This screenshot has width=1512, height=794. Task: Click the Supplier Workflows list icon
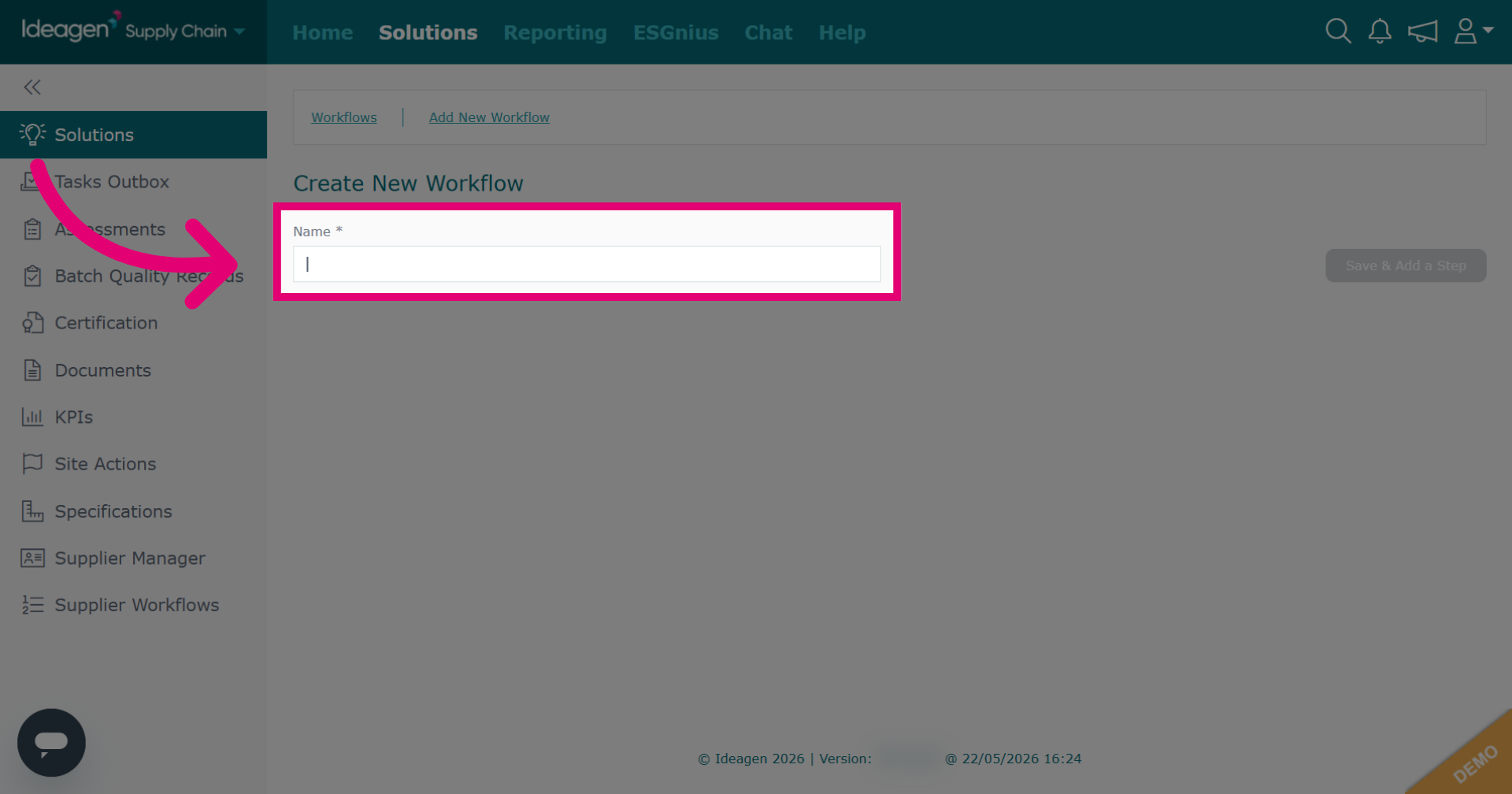click(32, 605)
